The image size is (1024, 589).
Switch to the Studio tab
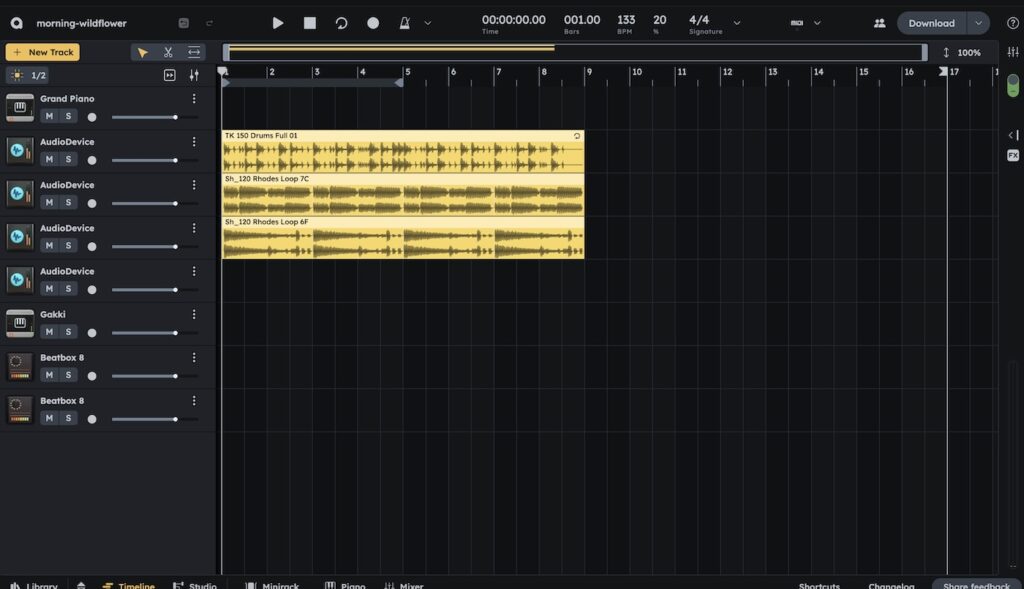(x=196, y=585)
